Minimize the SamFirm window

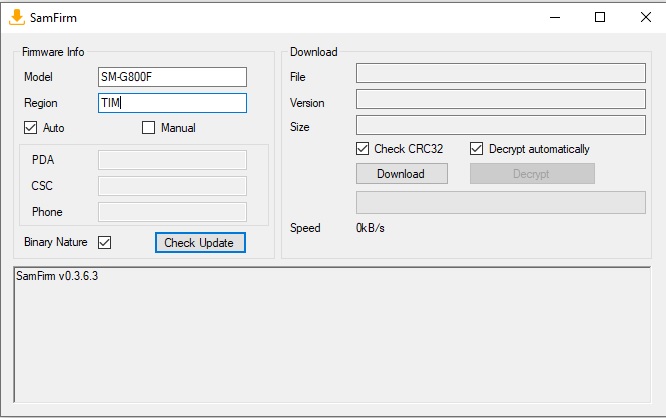click(x=555, y=17)
